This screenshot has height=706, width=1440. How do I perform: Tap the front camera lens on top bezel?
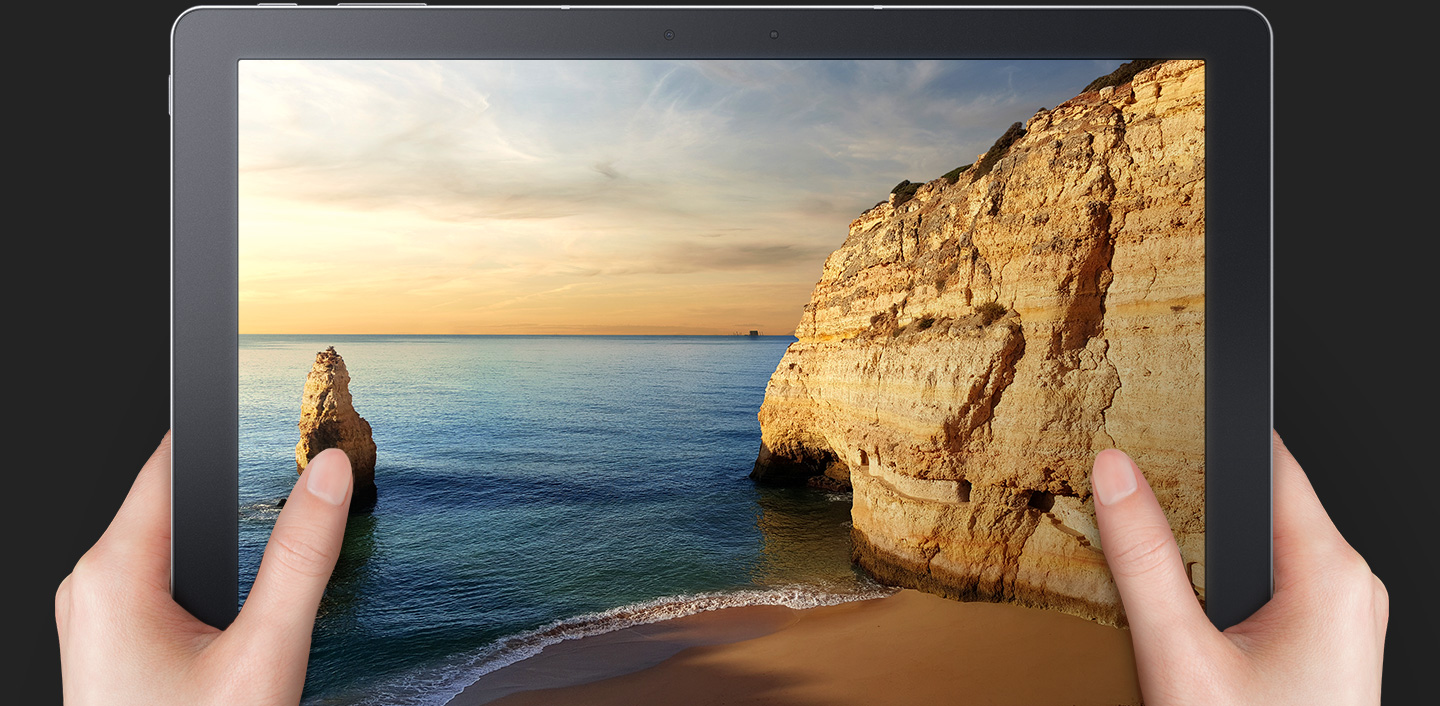(x=668, y=35)
